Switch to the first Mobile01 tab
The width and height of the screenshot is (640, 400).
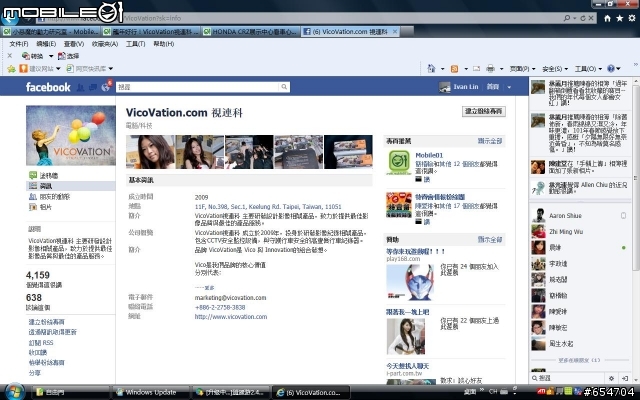[51, 31]
